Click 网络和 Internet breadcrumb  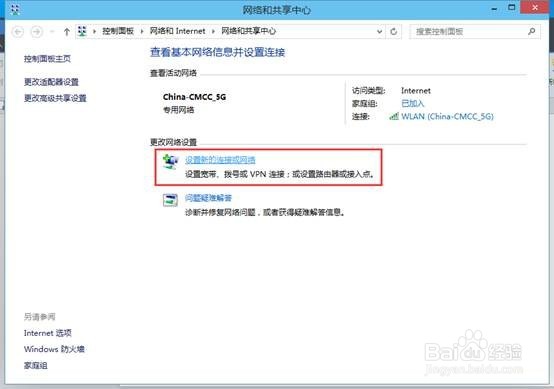coord(177,31)
